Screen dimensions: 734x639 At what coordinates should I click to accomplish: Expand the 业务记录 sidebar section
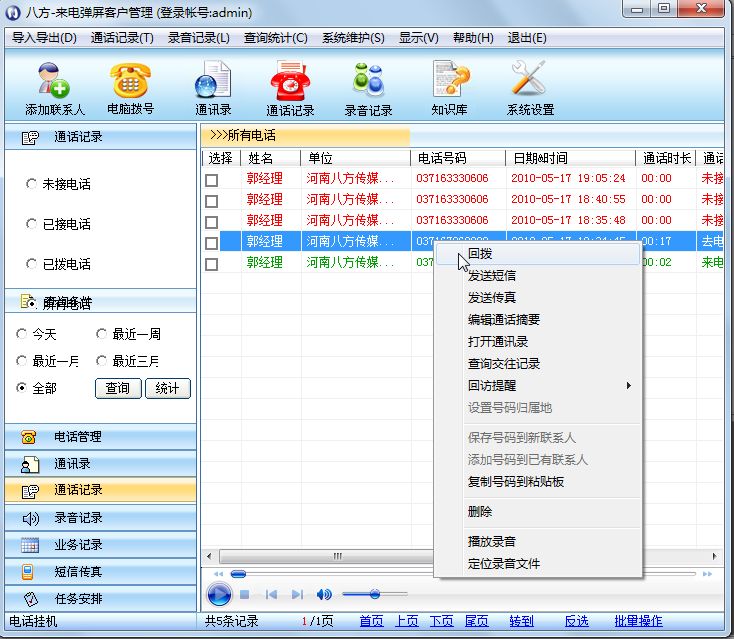pos(77,545)
